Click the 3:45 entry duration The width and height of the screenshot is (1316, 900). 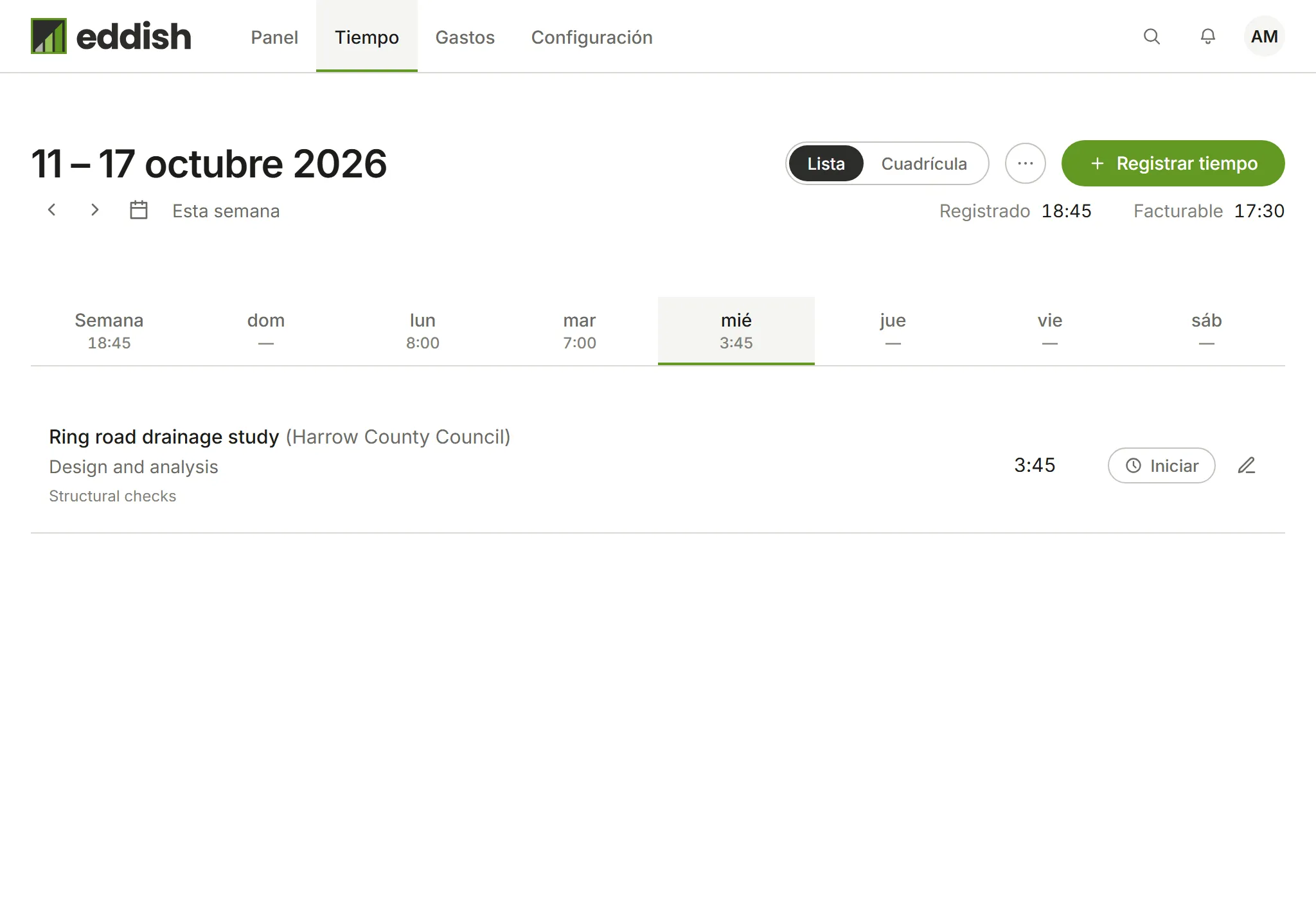tap(1035, 465)
